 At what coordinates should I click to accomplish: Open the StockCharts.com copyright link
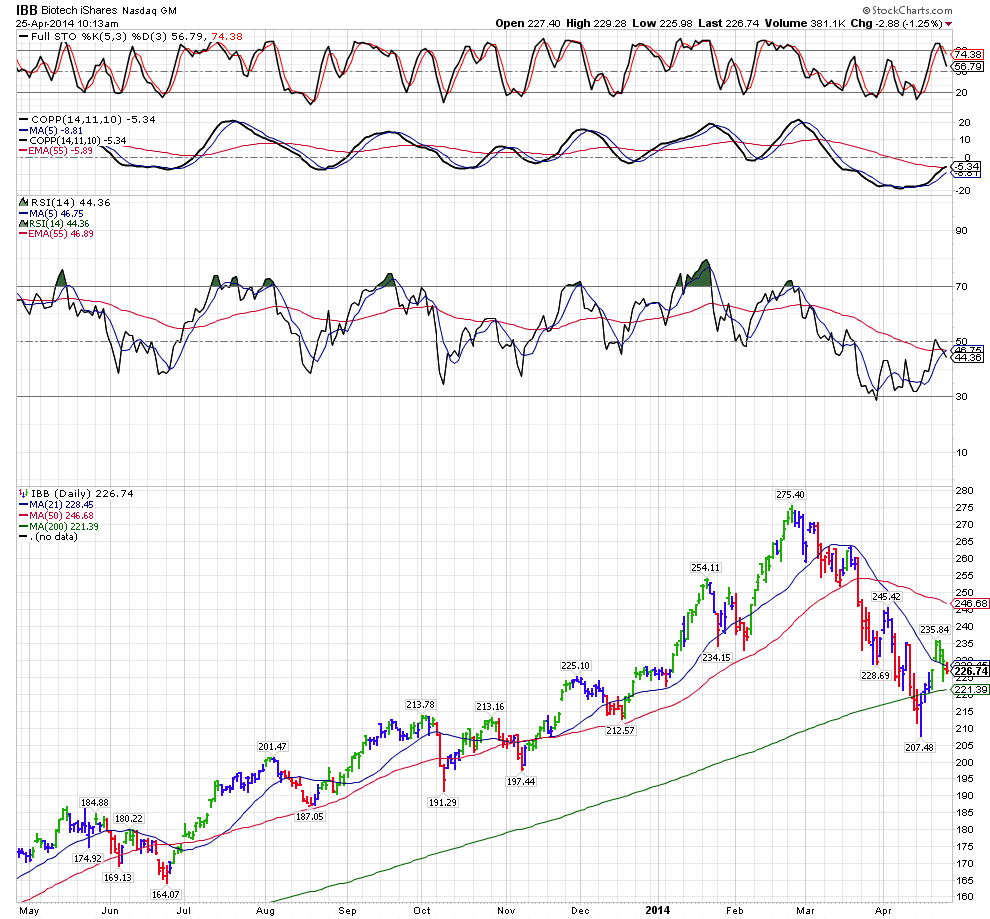[908, 10]
